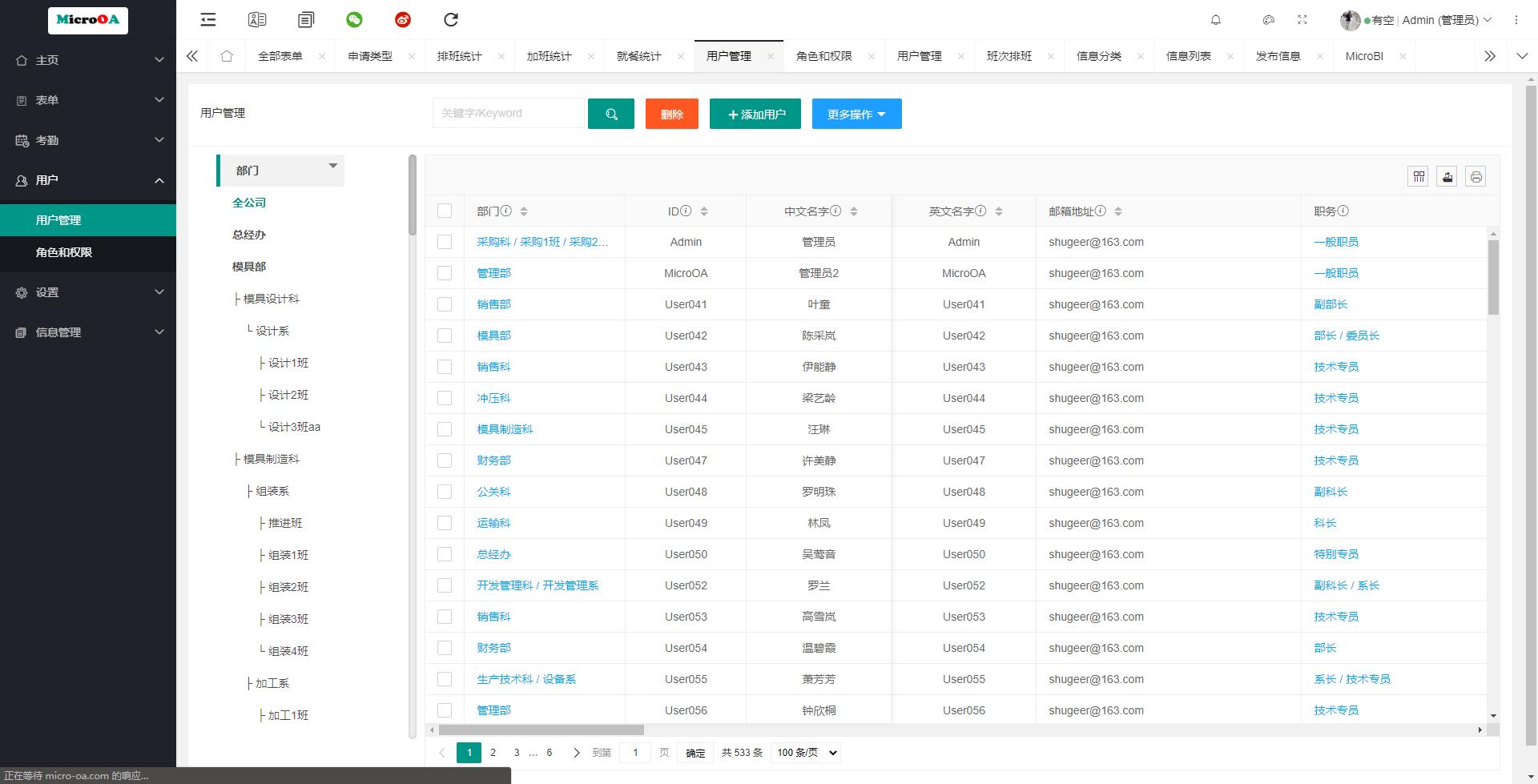Toggle the select-all checkbox in table header
The image size is (1538, 784).
445,211
